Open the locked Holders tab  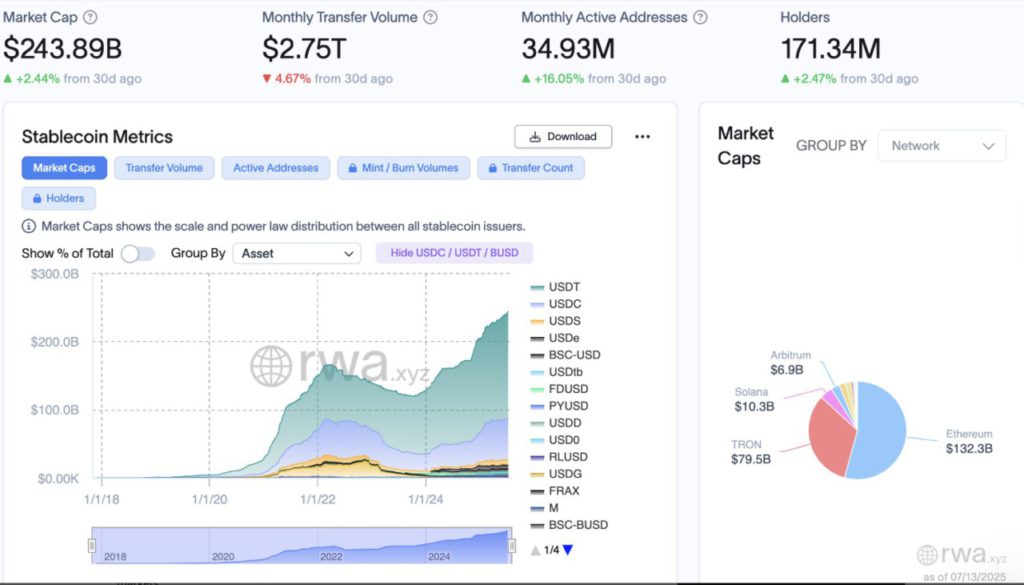[x=59, y=198]
